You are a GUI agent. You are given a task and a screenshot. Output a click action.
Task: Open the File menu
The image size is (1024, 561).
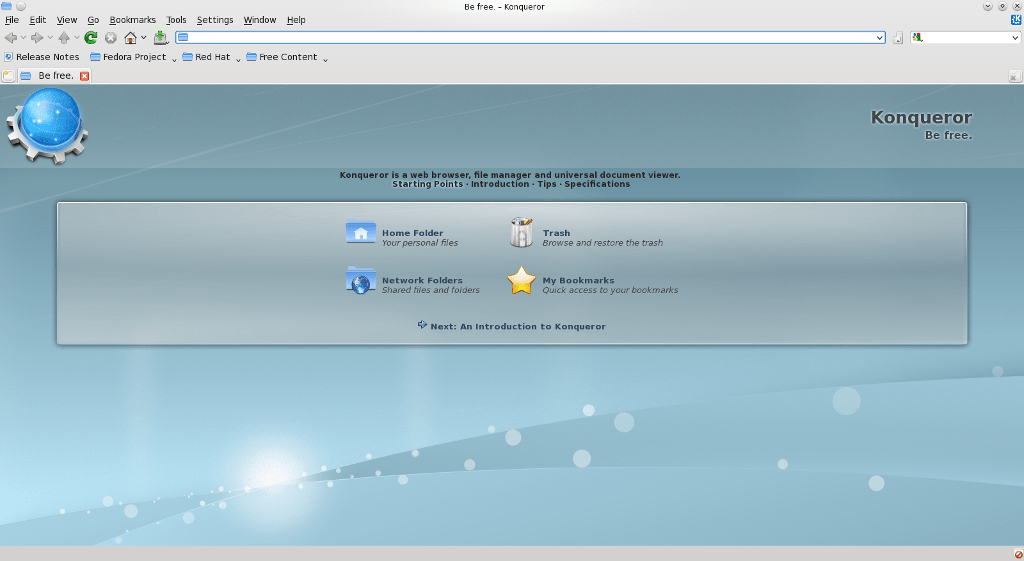(12, 20)
